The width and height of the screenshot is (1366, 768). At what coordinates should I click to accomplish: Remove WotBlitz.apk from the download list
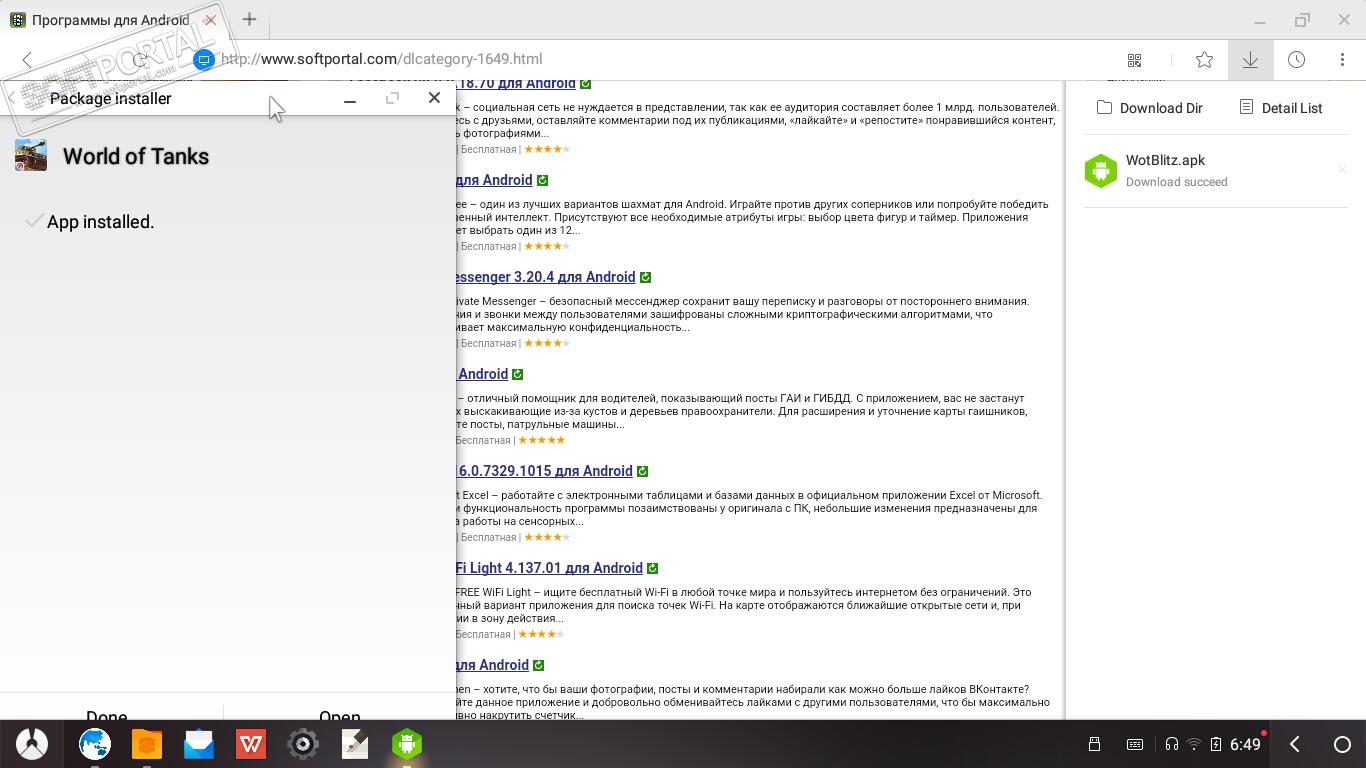(1342, 170)
